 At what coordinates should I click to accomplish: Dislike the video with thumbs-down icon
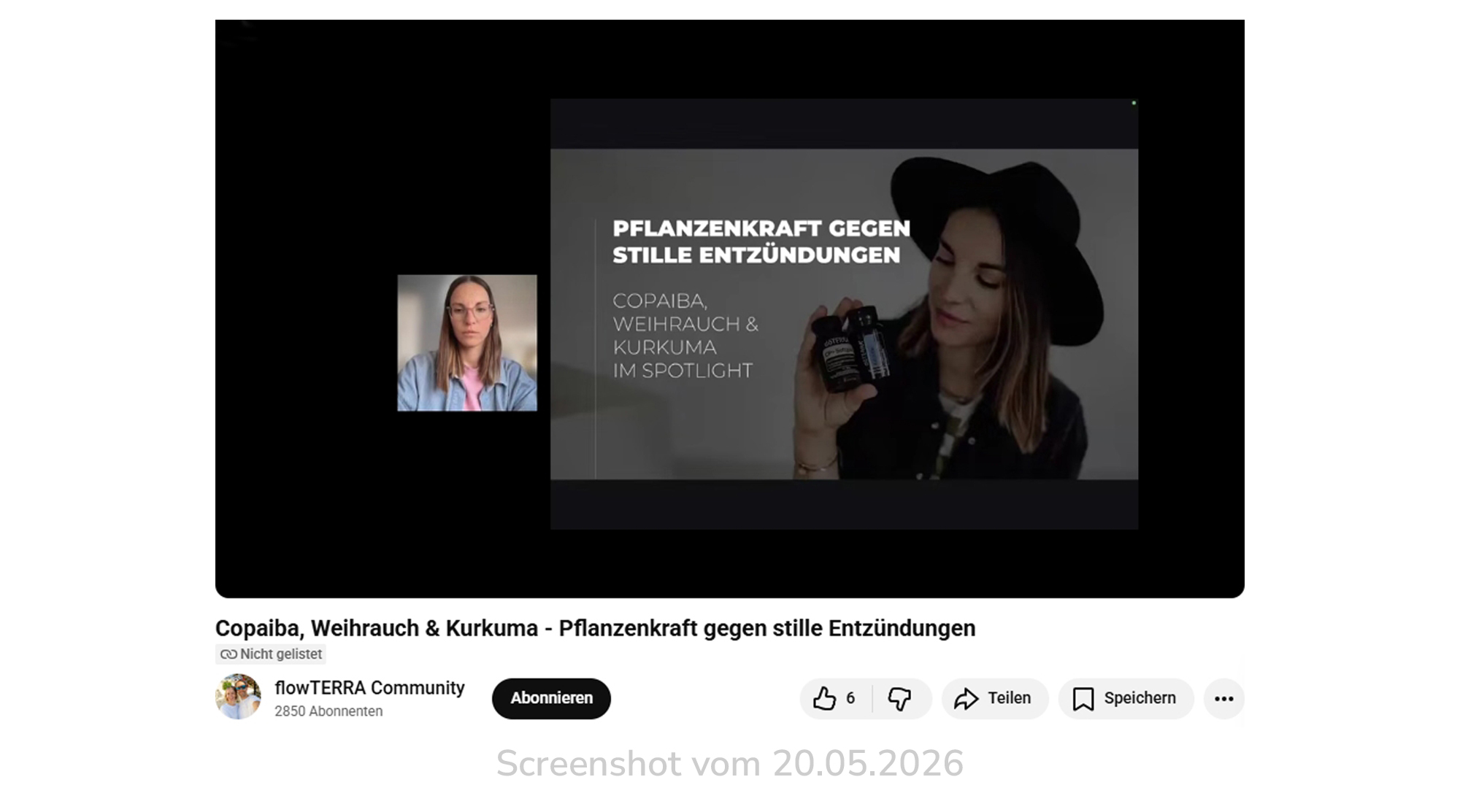coord(902,698)
